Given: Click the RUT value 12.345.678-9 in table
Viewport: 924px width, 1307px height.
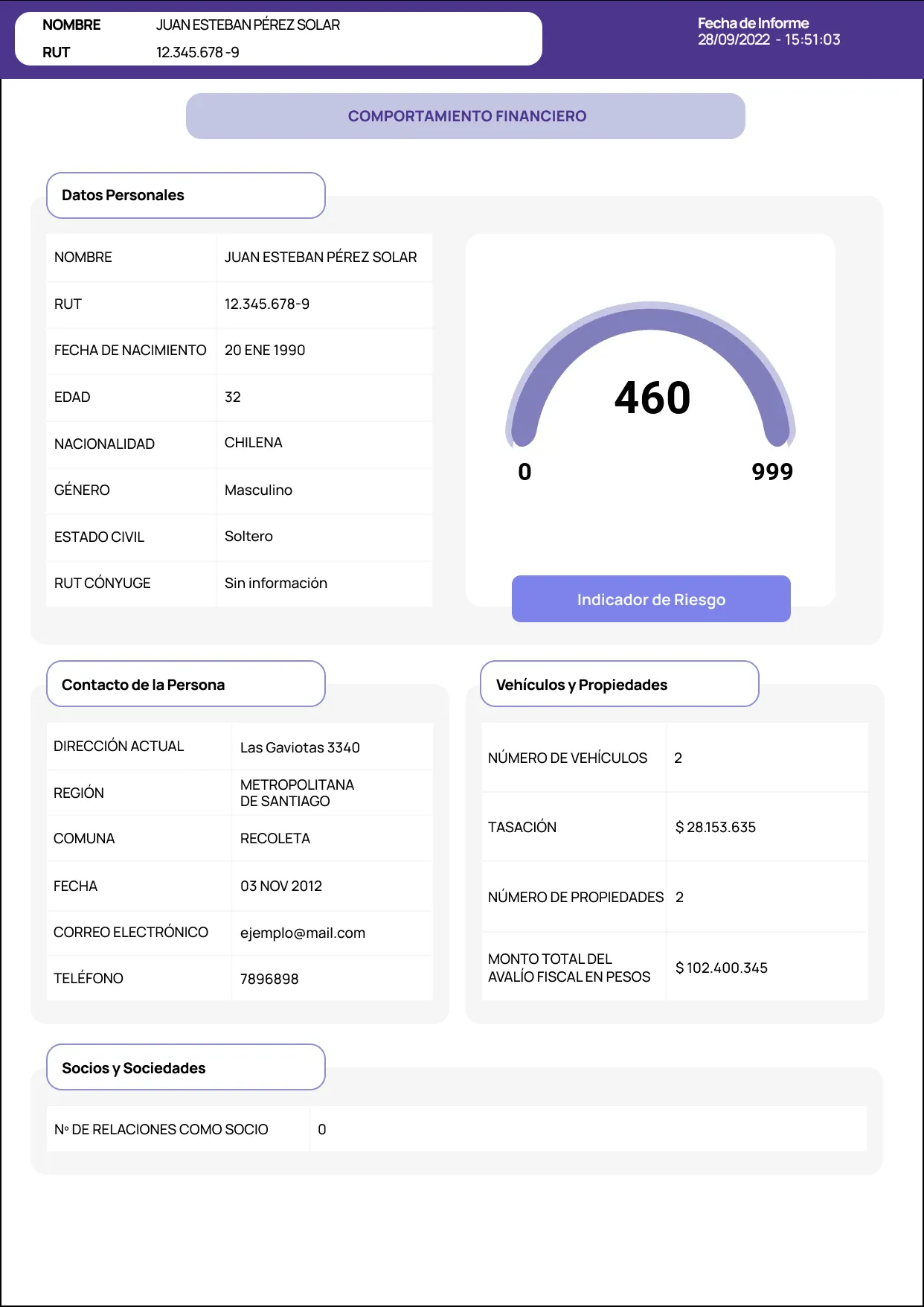Looking at the screenshot, I should pyautogui.click(x=267, y=304).
